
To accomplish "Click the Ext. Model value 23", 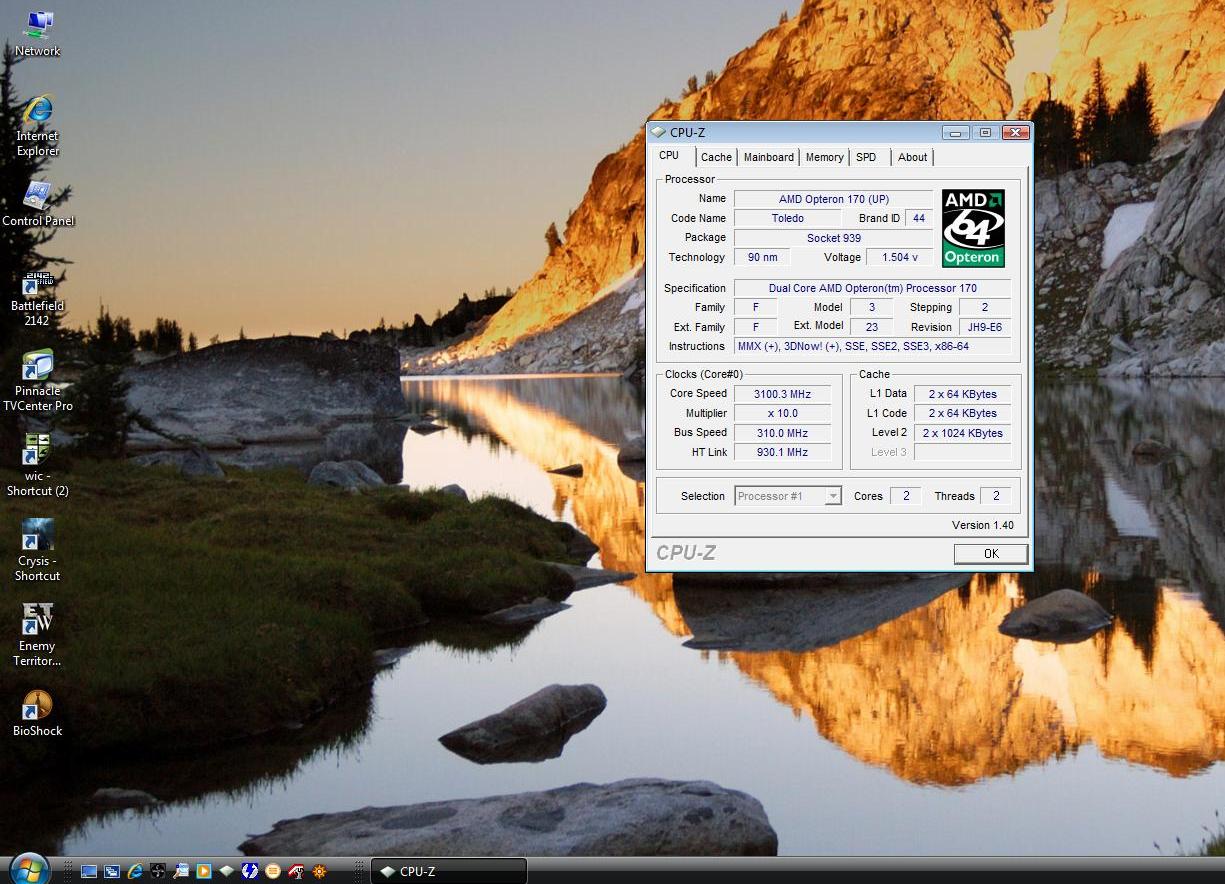I will pyautogui.click(x=871, y=327).
